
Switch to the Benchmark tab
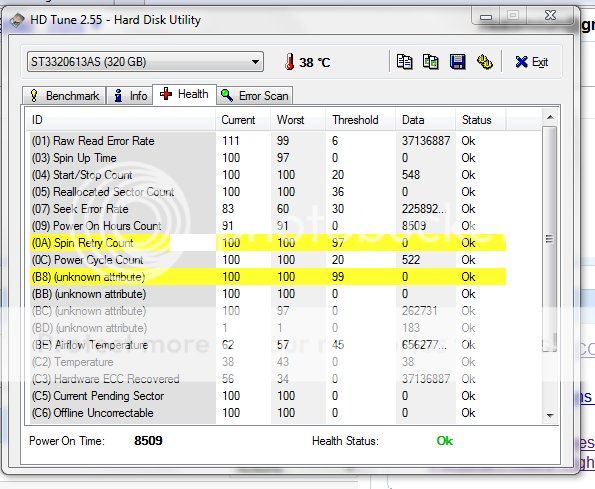65,96
